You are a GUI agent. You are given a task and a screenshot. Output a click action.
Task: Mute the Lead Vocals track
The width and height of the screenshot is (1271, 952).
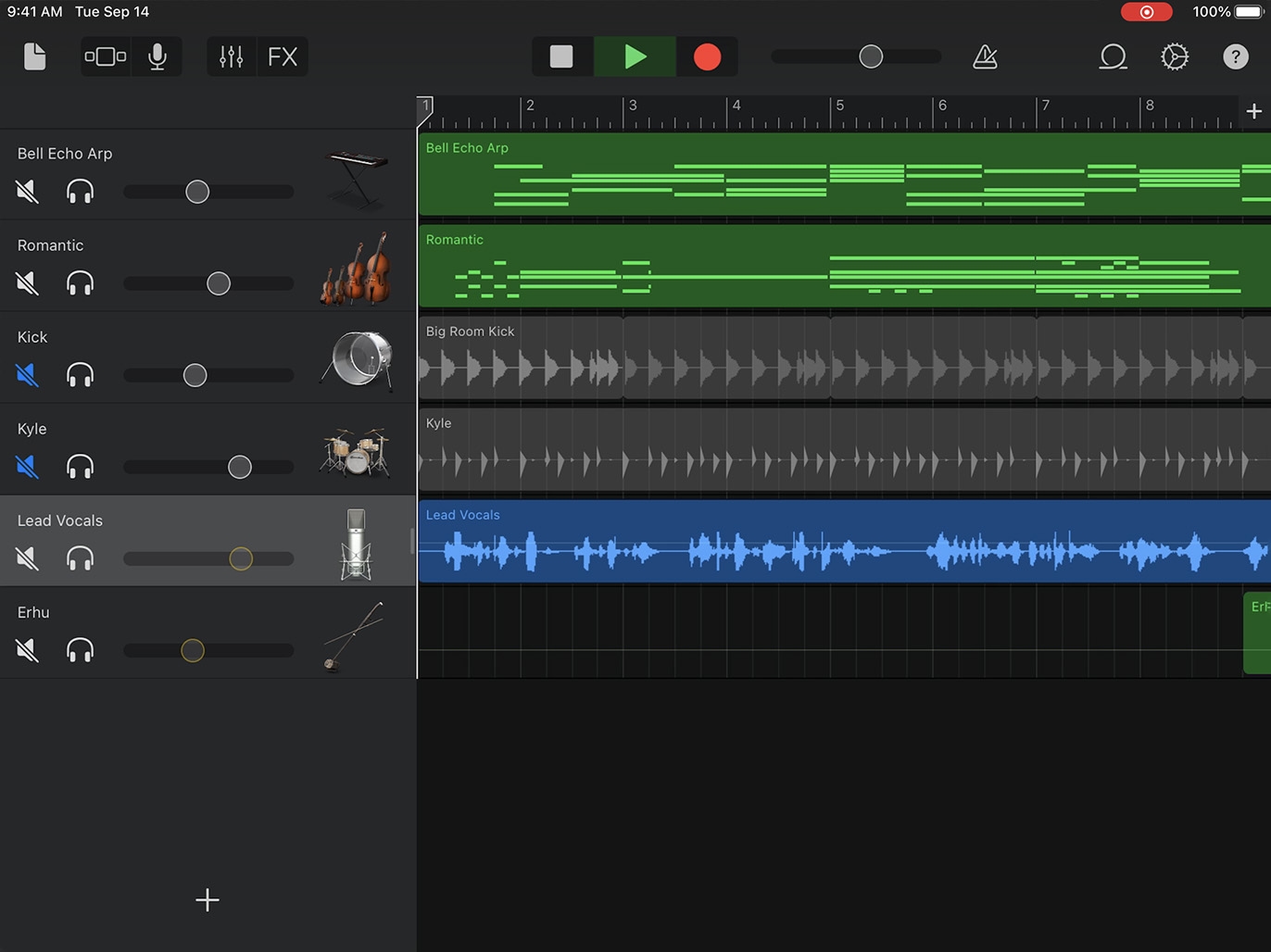(x=28, y=558)
